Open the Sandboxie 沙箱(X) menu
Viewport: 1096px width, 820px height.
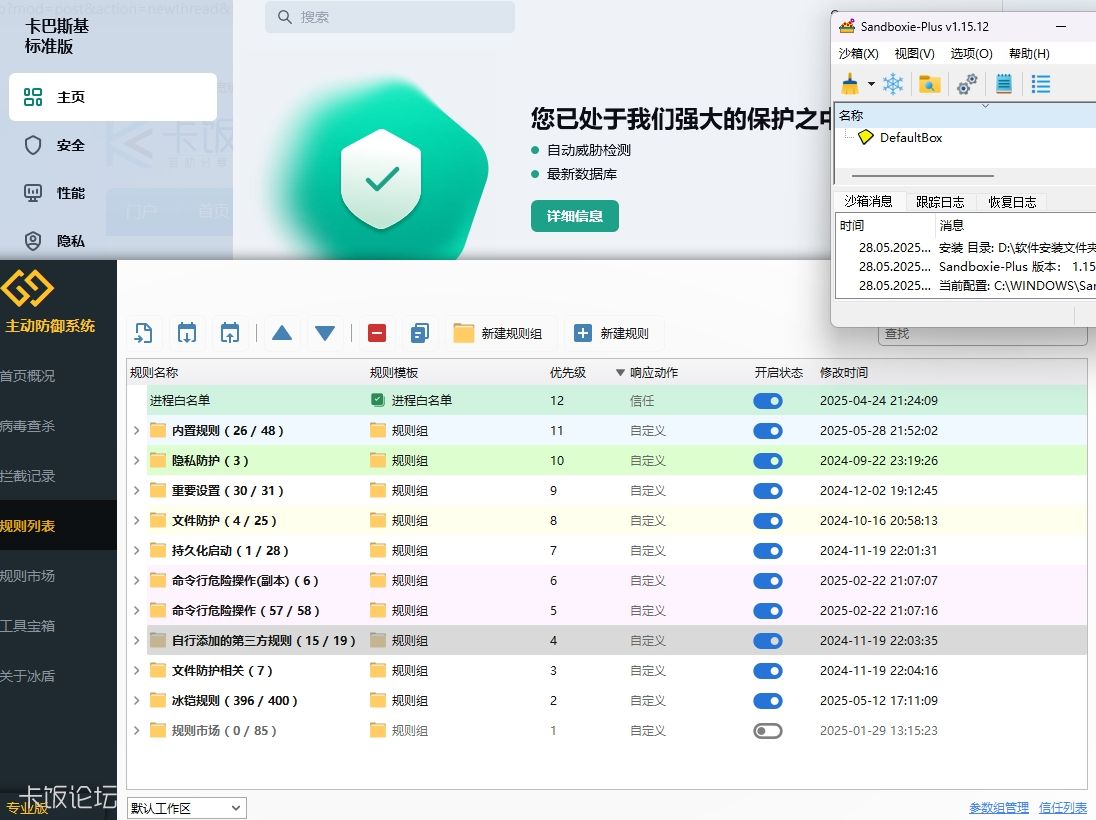coord(858,54)
